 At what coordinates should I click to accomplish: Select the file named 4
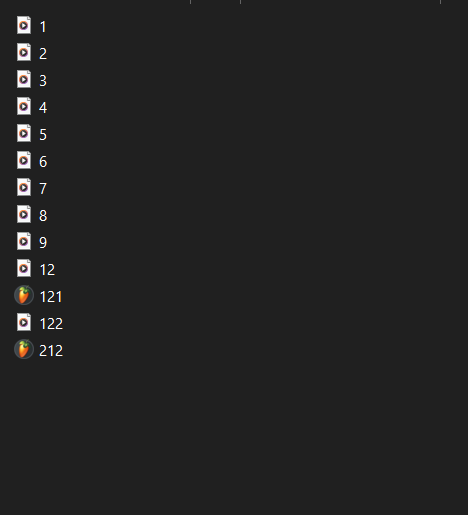coord(43,108)
